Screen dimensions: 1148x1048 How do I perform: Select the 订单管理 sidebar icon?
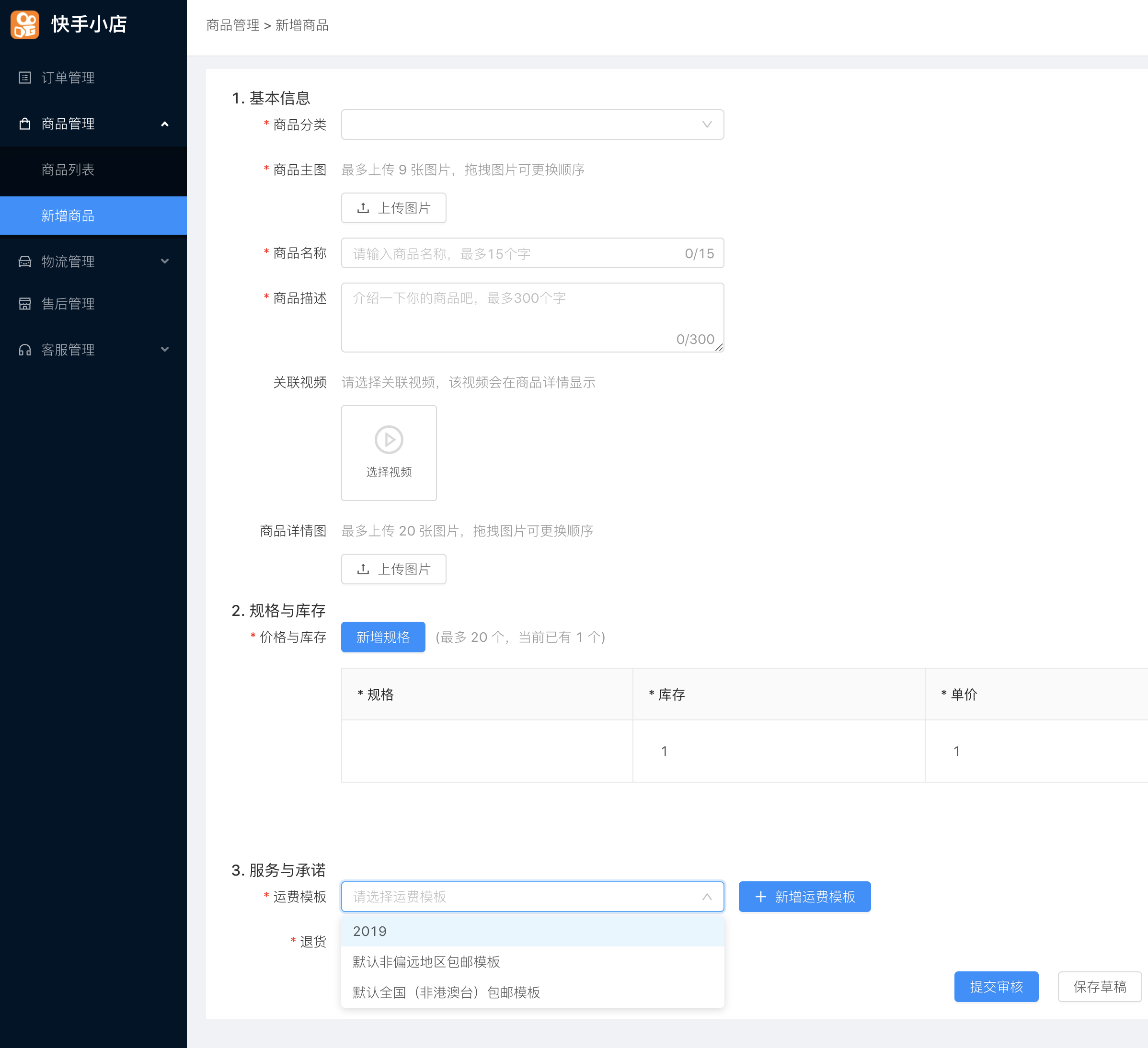(x=24, y=78)
